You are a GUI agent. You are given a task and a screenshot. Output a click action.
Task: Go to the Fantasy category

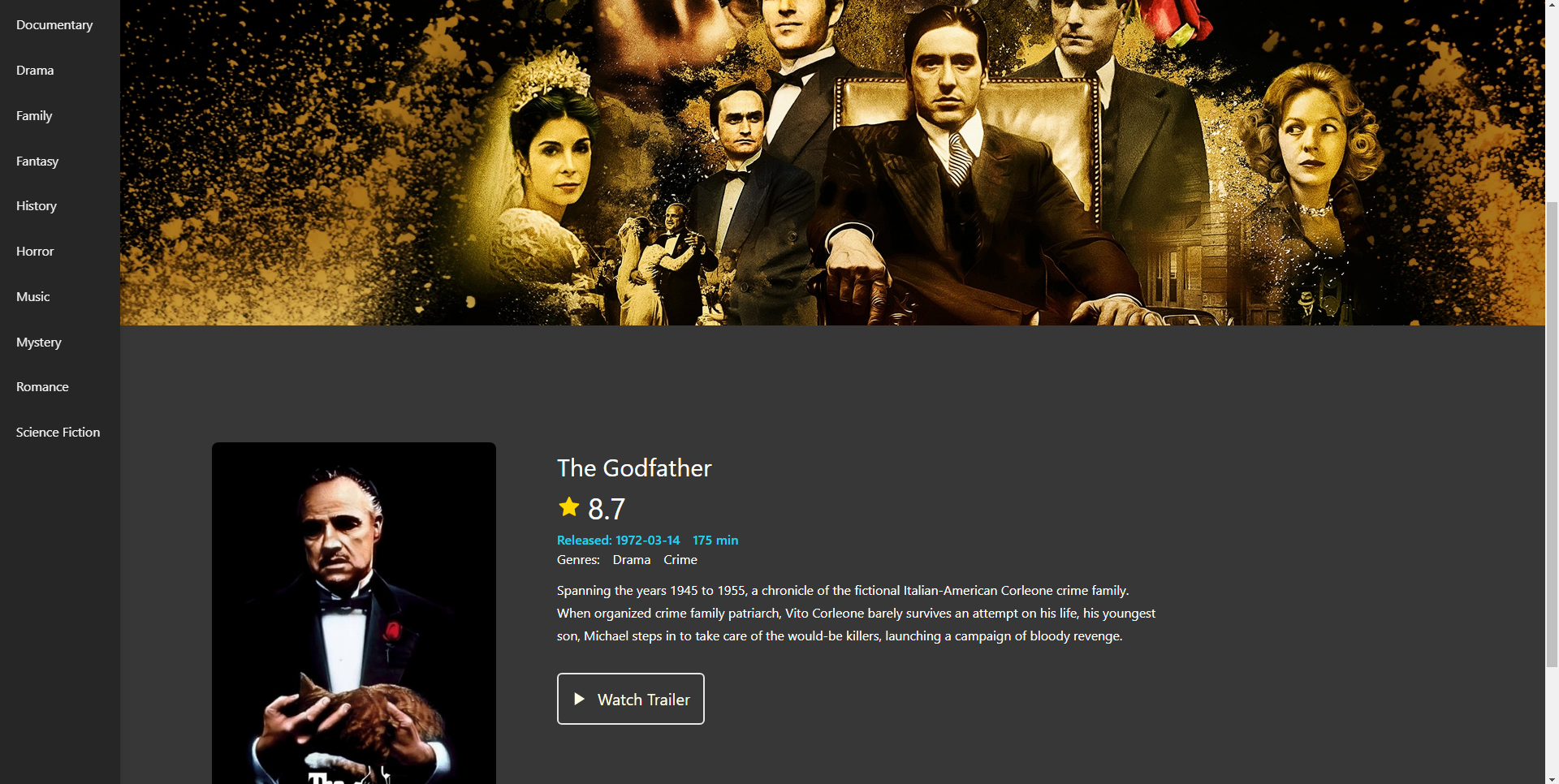point(37,162)
